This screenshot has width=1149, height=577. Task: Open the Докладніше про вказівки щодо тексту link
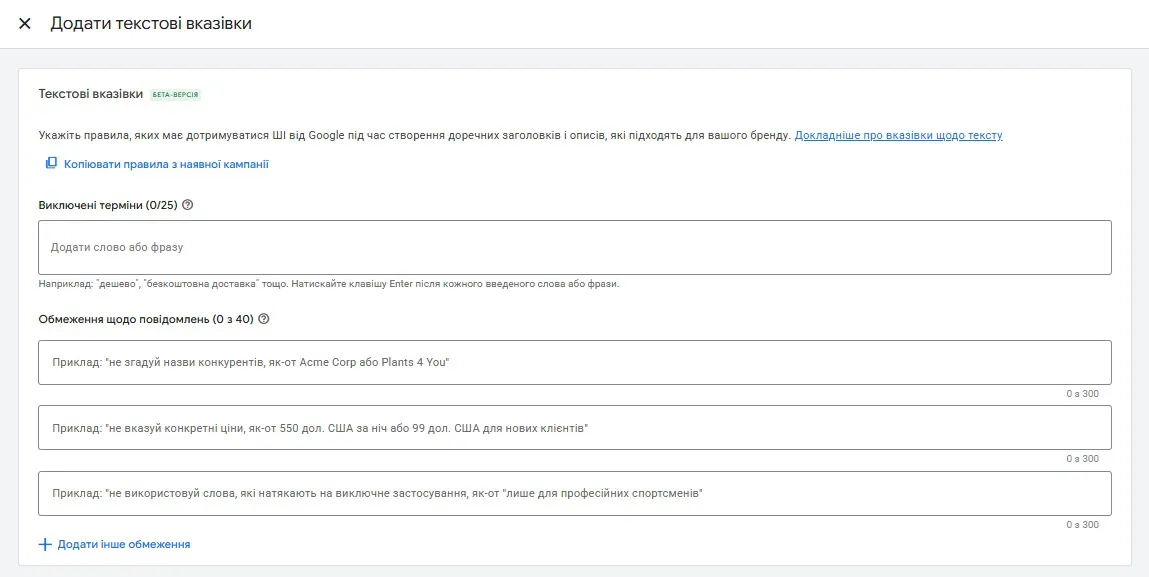click(898, 136)
